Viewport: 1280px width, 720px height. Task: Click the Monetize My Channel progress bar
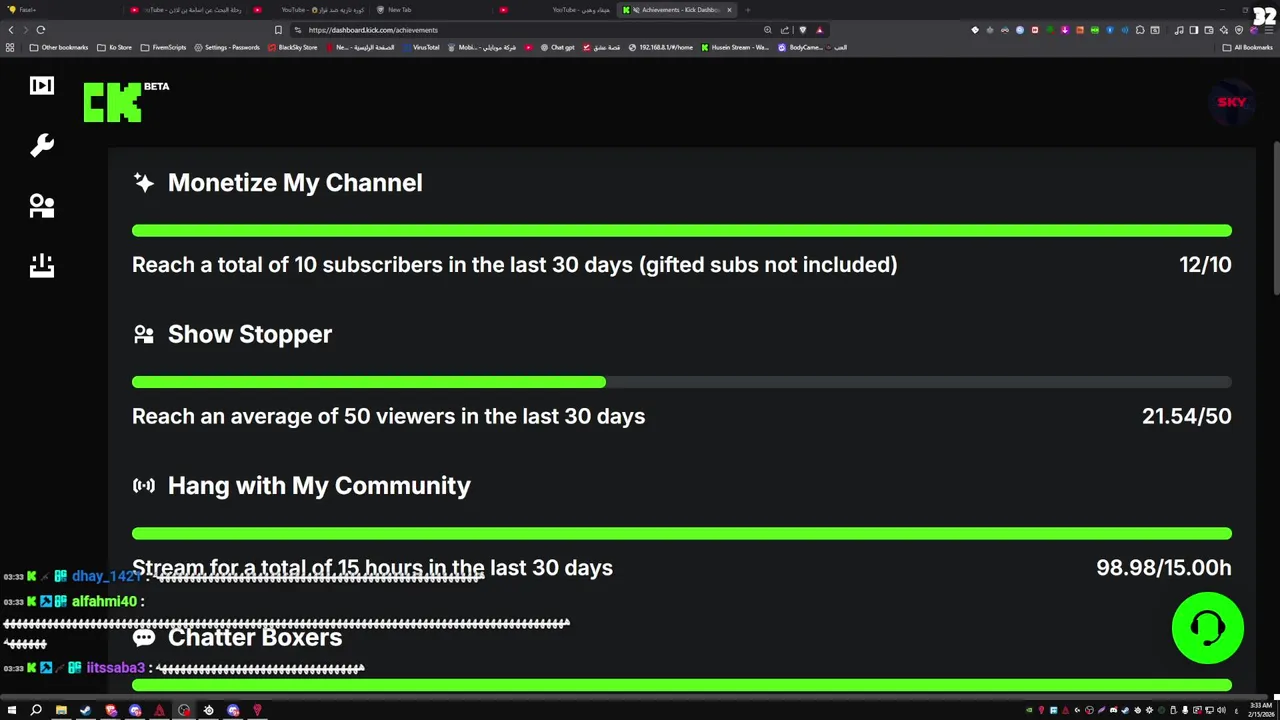[x=682, y=231]
